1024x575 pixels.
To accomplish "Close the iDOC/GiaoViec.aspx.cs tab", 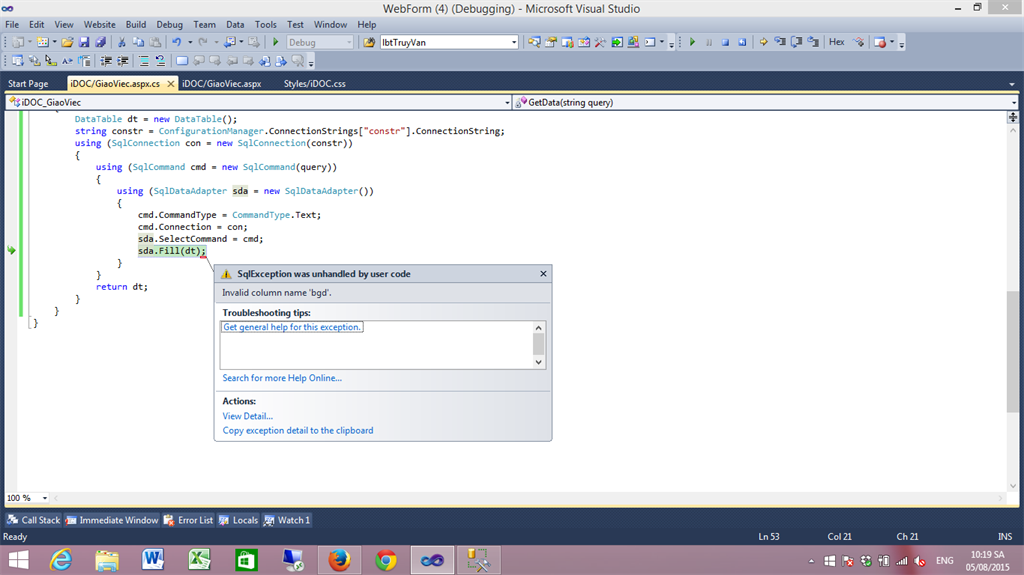I will 170,84.
